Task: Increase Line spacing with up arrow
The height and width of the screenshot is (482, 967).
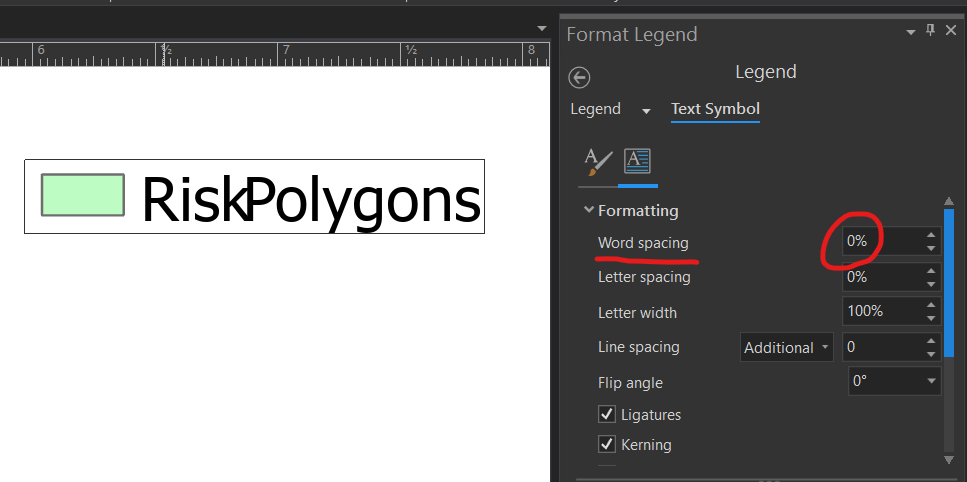Action: tap(931, 340)
